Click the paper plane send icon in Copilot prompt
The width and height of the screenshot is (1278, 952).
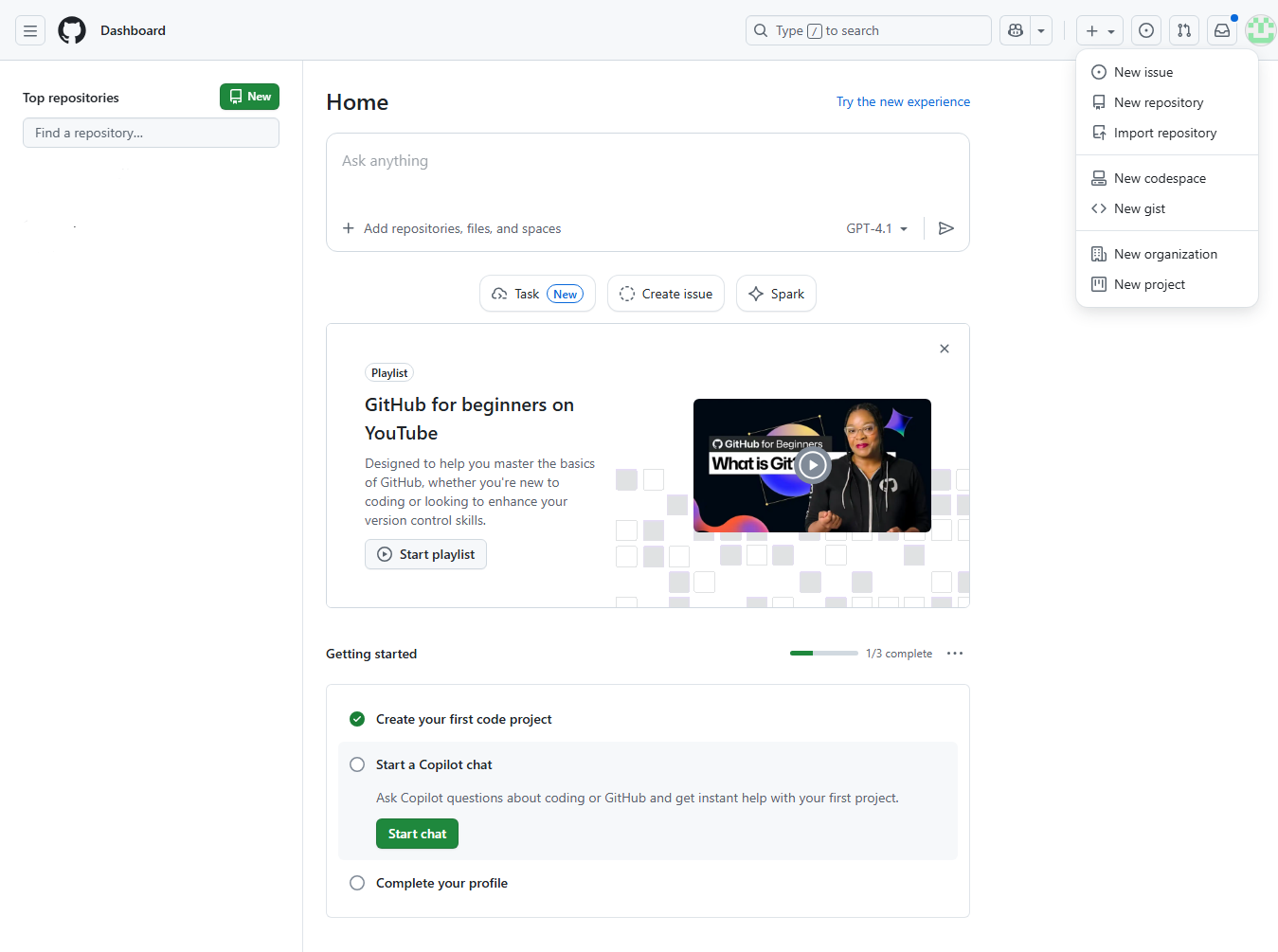(945, 227)
